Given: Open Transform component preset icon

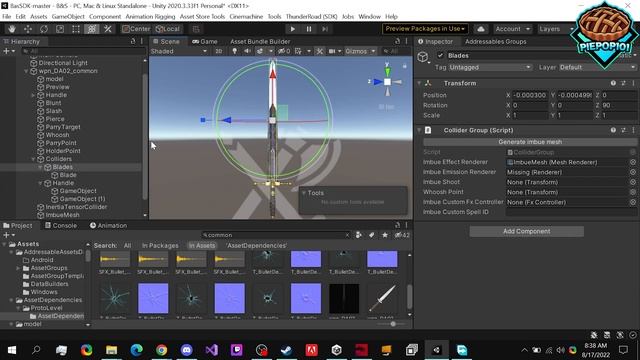Looking at the screenshot, I should click(x=623, y=83).
